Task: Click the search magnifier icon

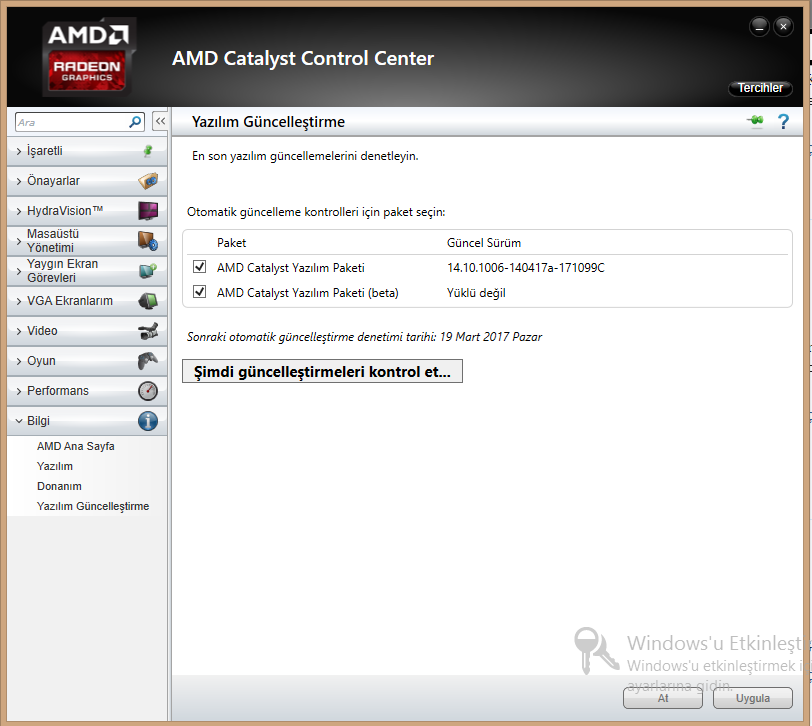Action: coord(135,122)
